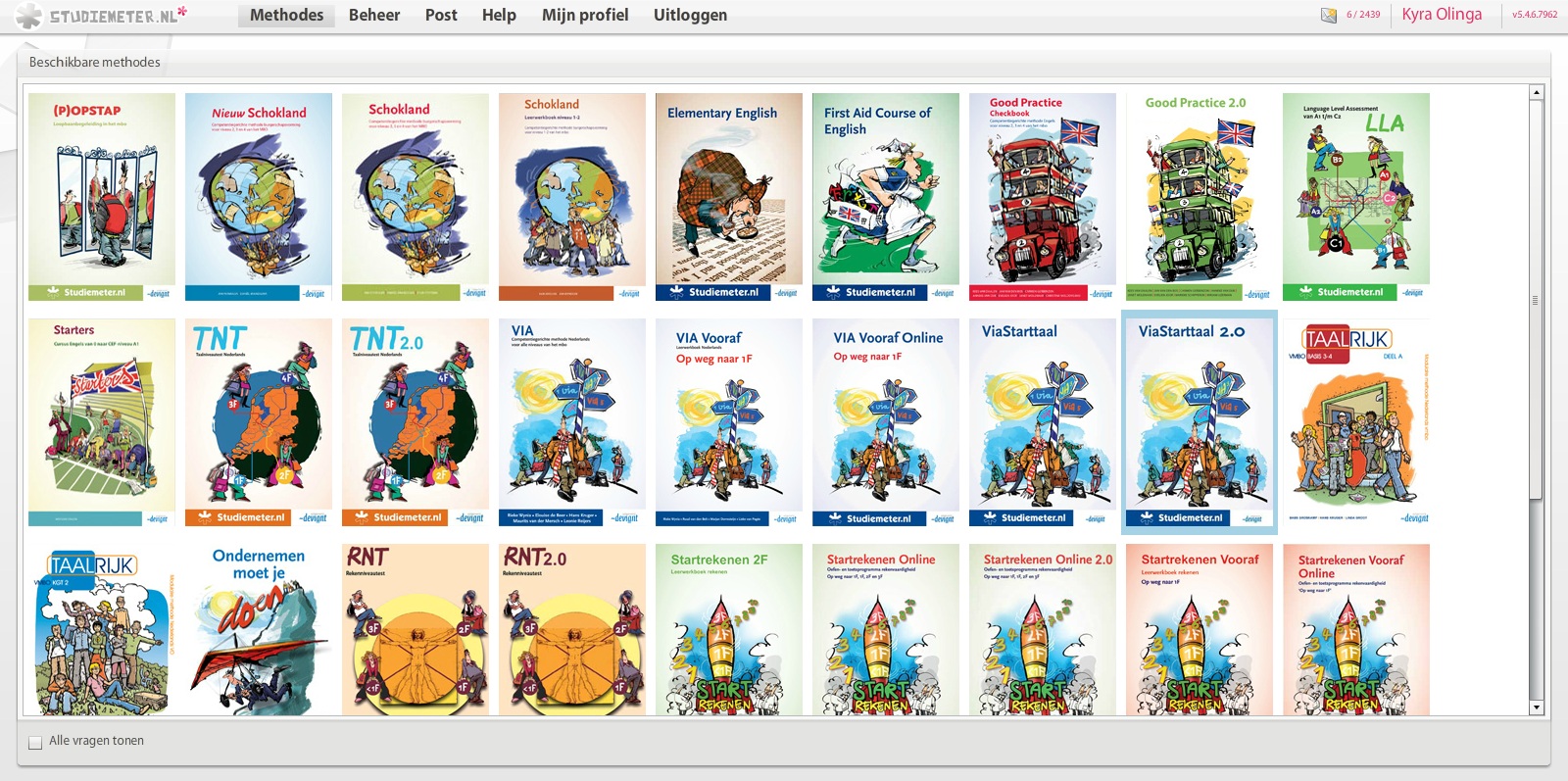1568x781 pixels.
Task: Open the Startrekenen 2F cover
Action: [x=729, y=629]
